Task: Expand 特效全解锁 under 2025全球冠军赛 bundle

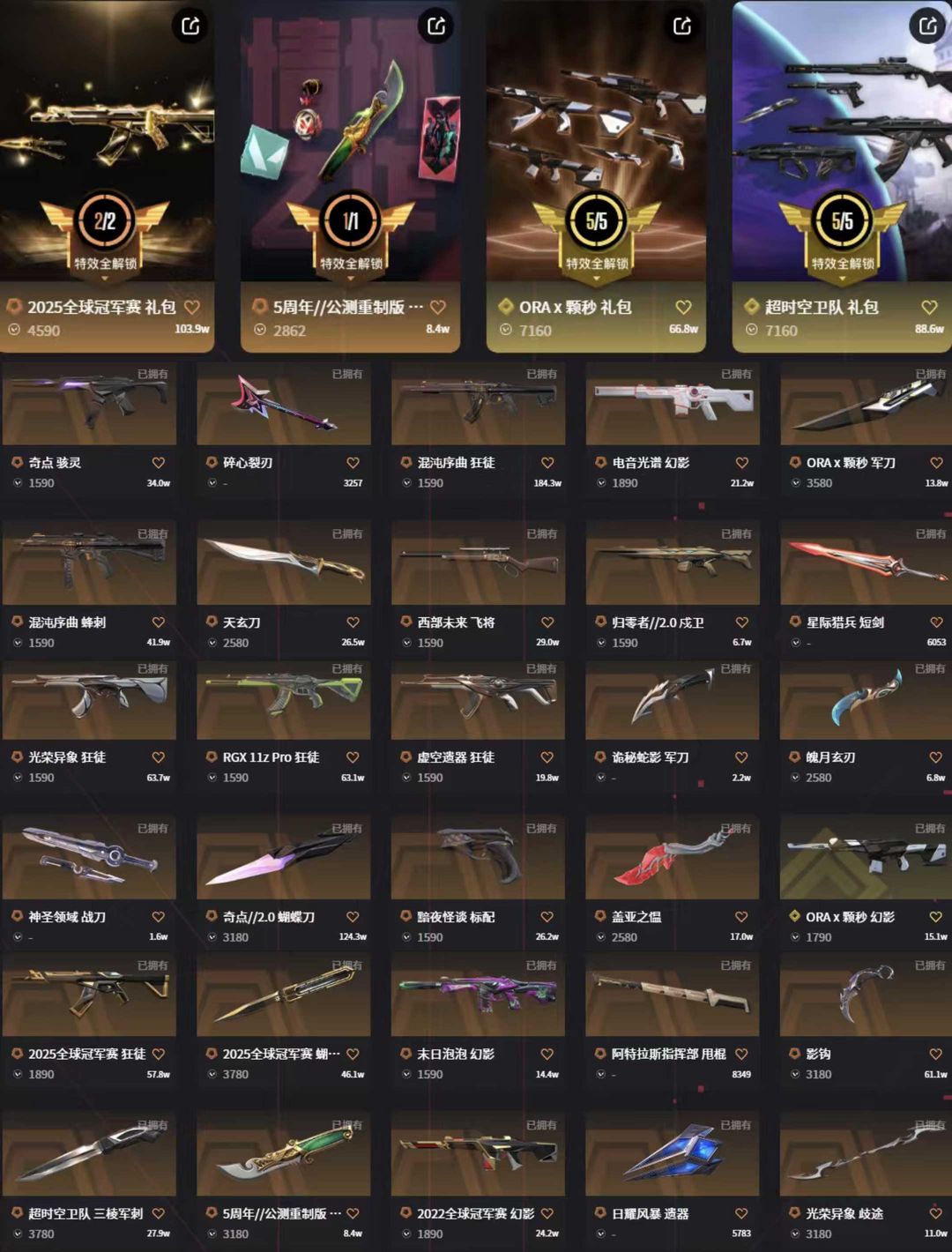Action: [x=105, y=264]
